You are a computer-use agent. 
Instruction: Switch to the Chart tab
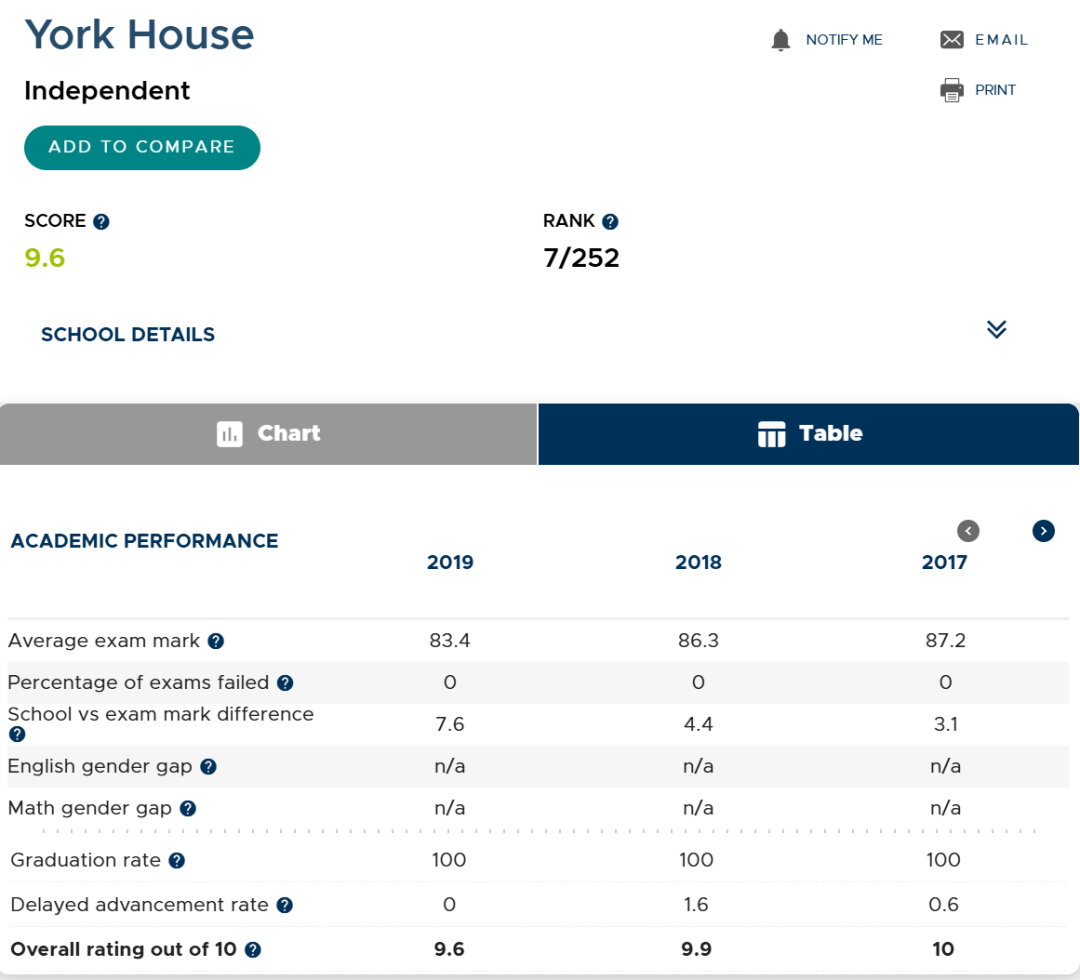click(269, 434)
